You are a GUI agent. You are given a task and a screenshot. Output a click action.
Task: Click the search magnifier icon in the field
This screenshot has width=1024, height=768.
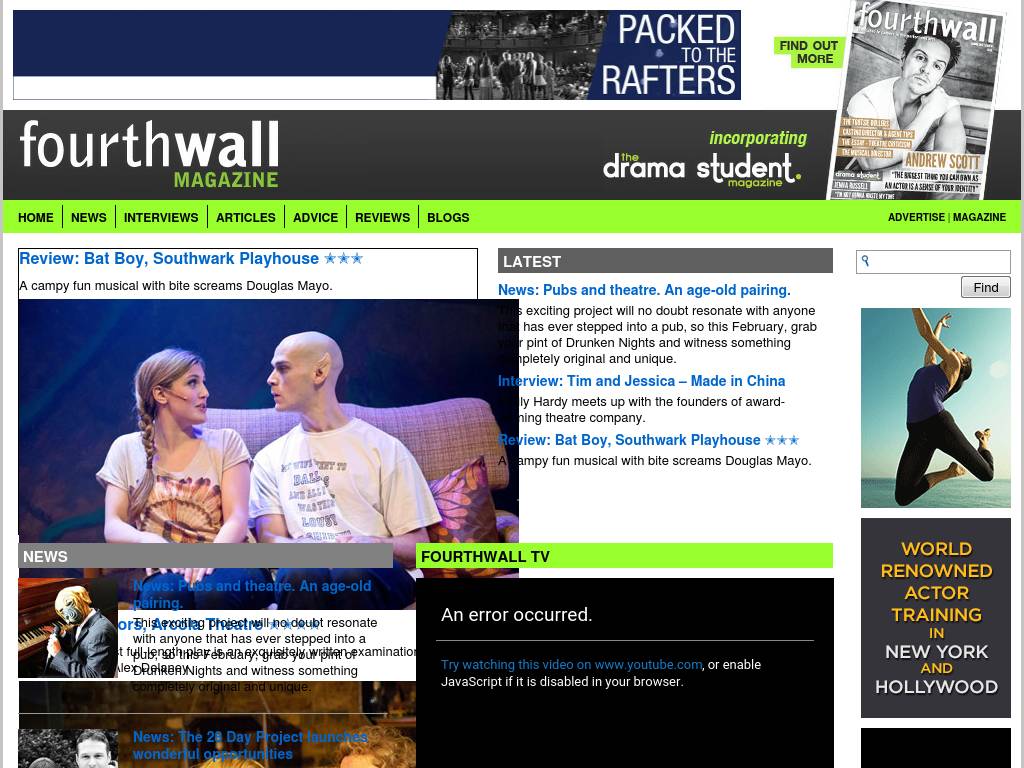pyautogui.click(x=865, y=261)
